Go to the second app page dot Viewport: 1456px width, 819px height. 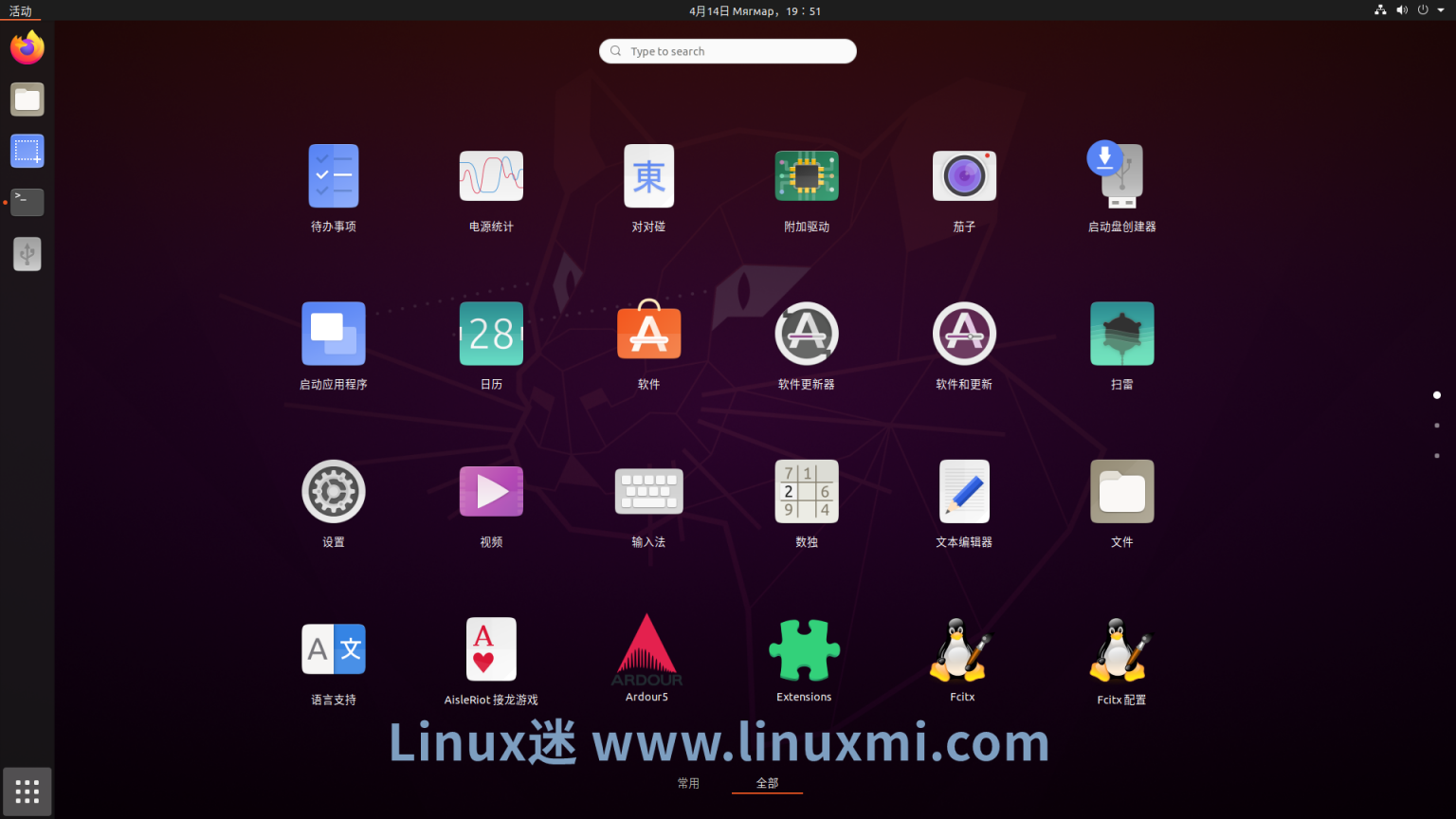1437,426
